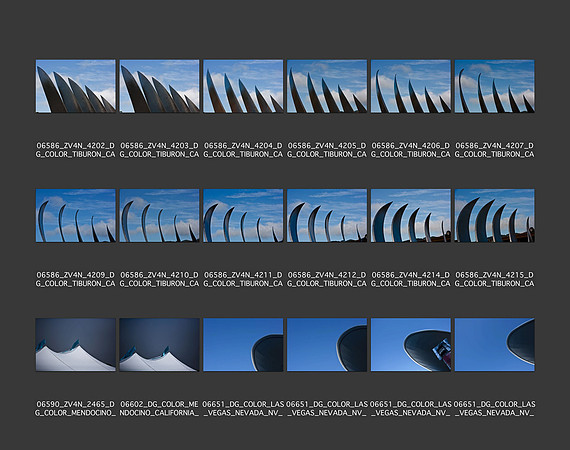This screenshot has height=450, width=570.
Task: Open thumbnail 06586_ZV4N_4204 image
Action: tap(243, 86)
